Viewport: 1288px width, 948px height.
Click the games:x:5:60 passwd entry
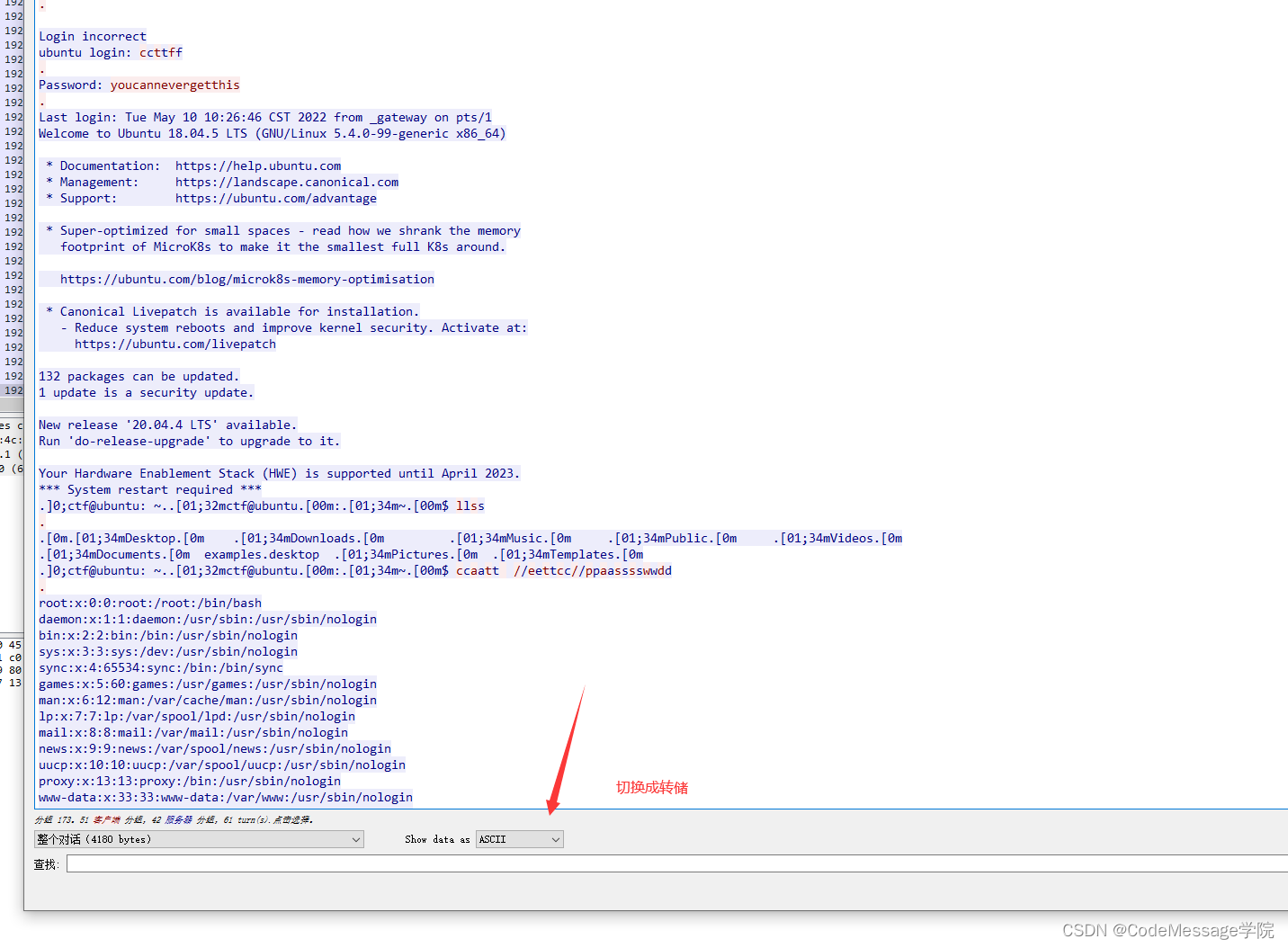point(208,684)
